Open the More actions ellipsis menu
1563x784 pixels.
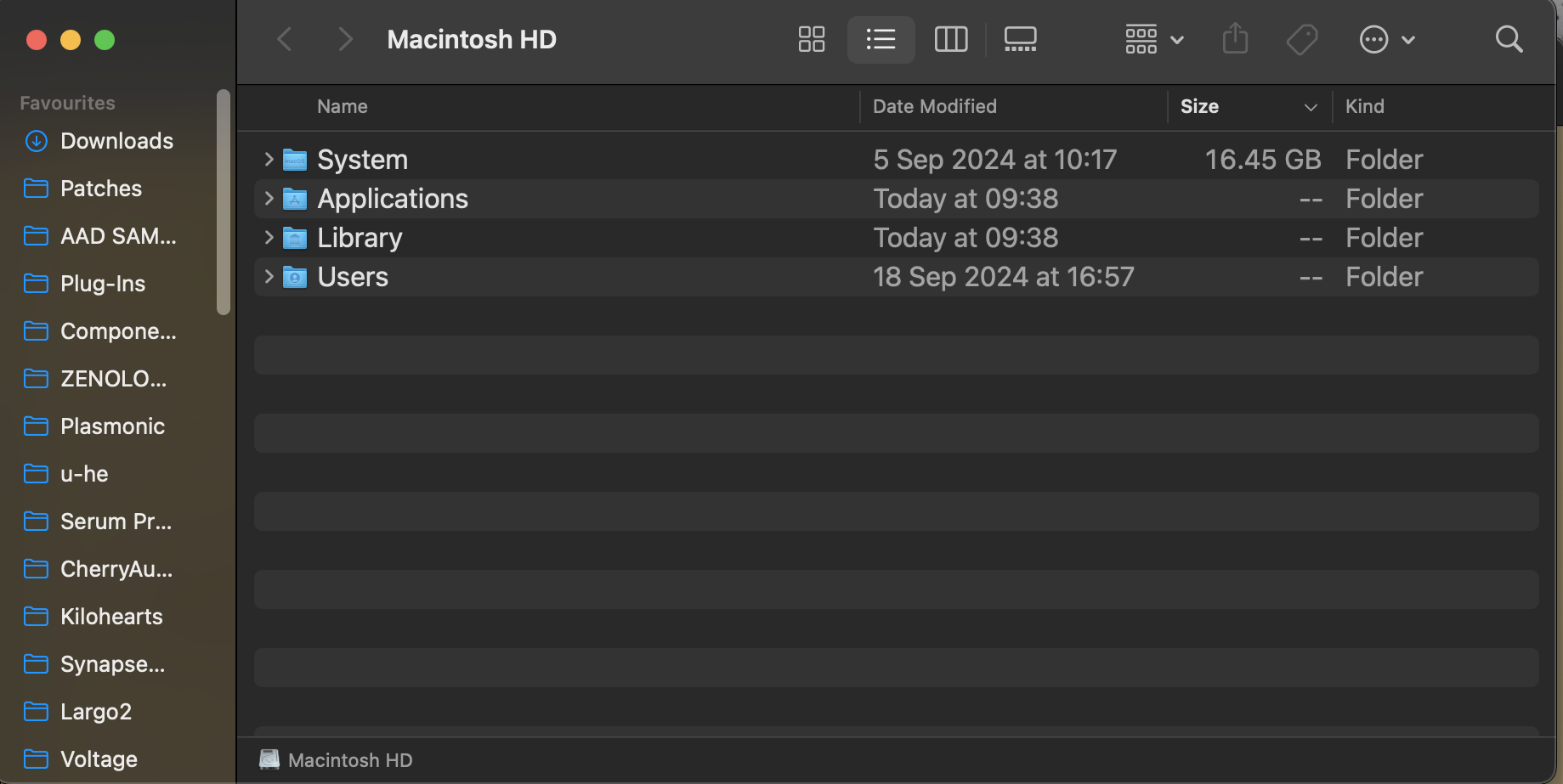1373,39
